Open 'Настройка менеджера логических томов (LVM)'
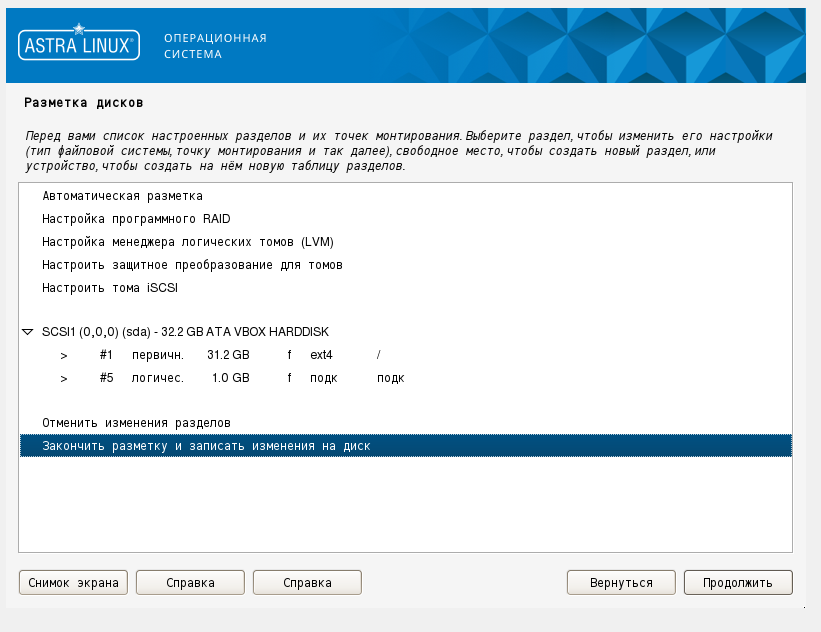Screen dimensions: 821x632 (x=188, y=242)
